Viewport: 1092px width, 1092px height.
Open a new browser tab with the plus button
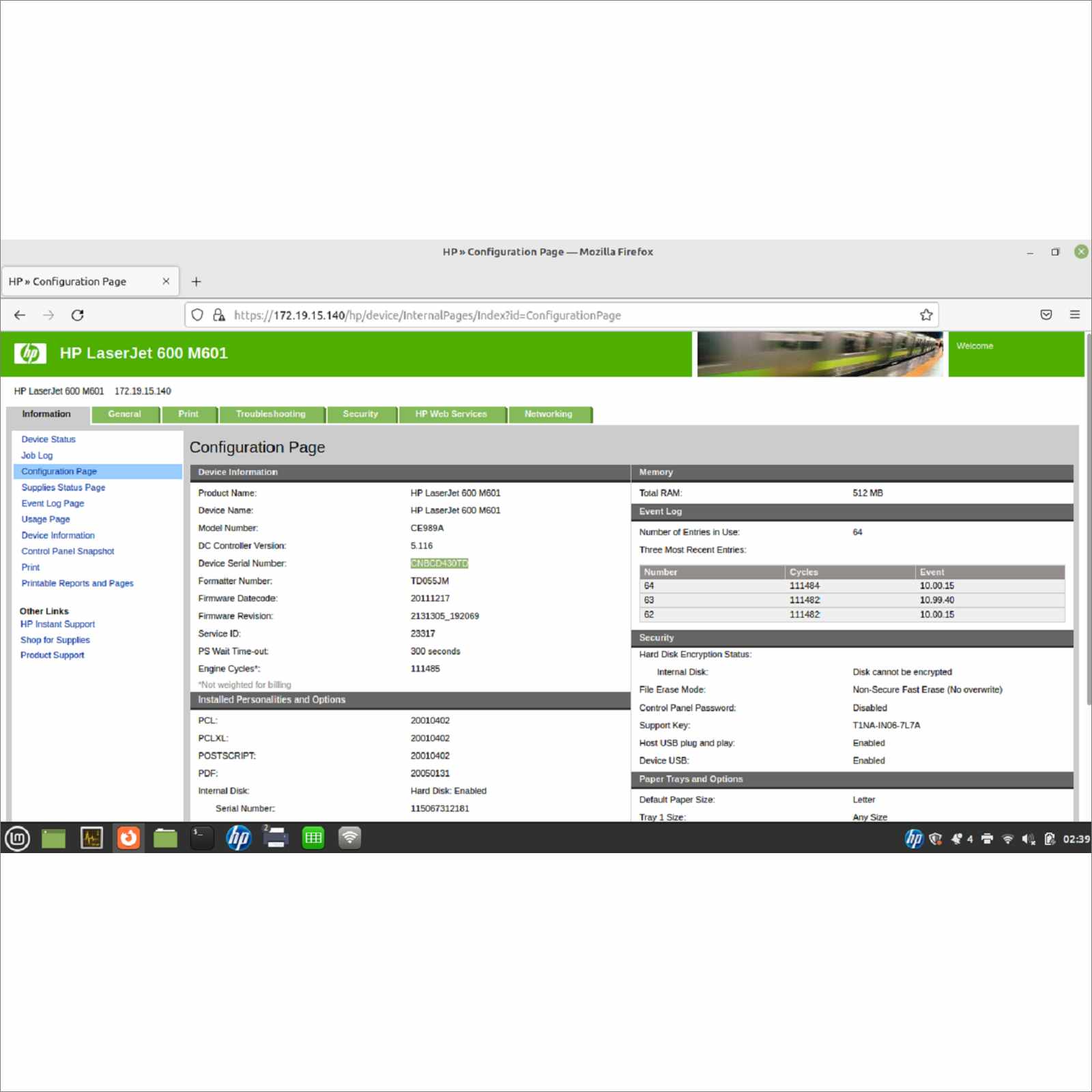point(196,281)
